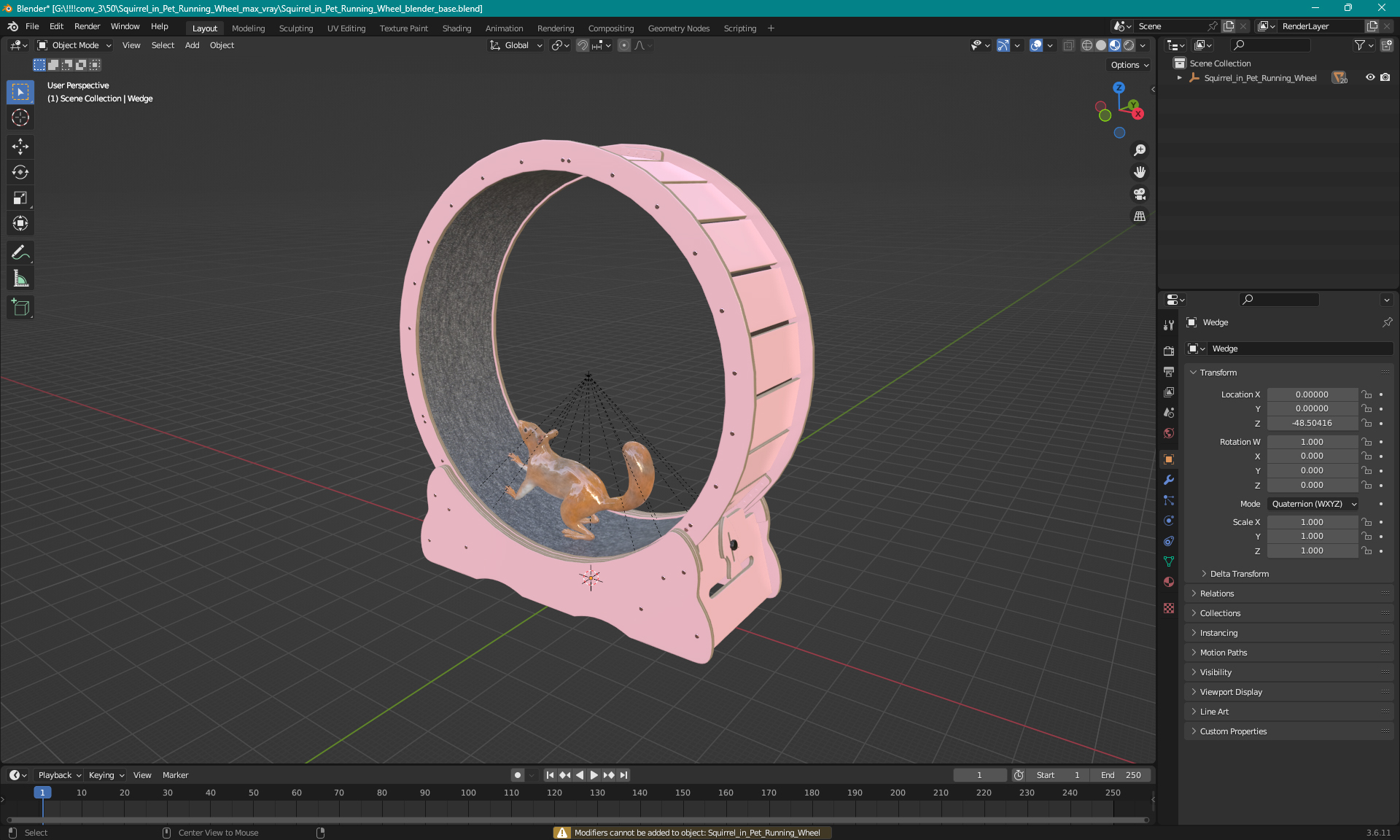Click frame input field on timeline

tap(977, 775)
